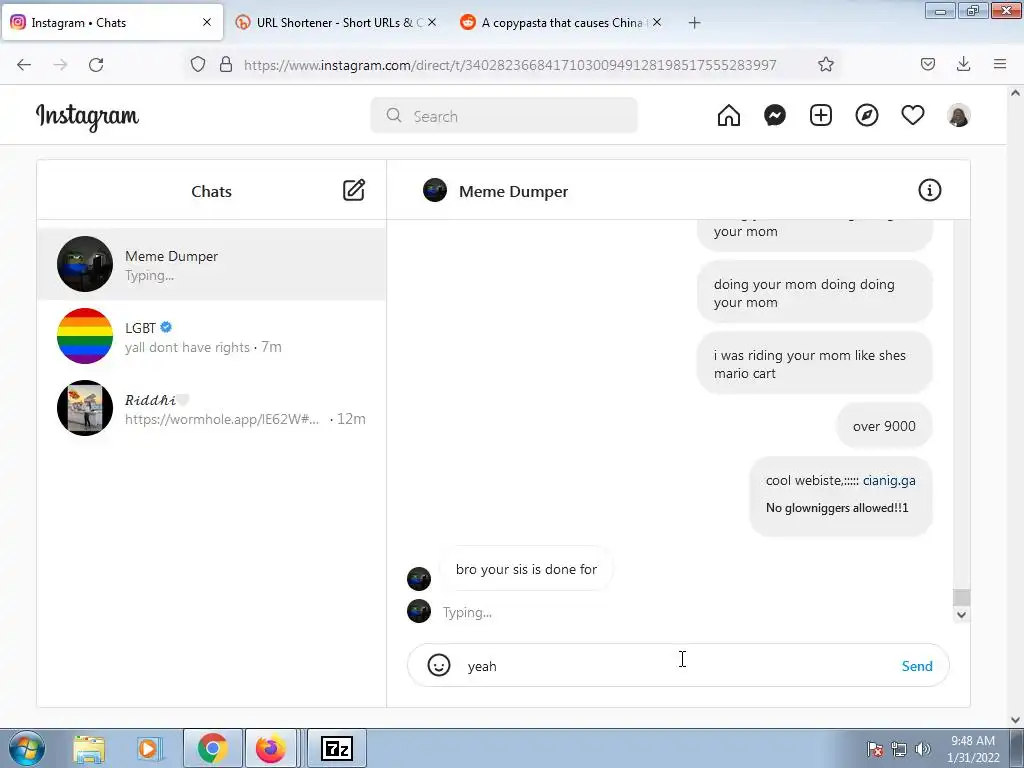Click the taskbar clock 9:48 AM
1024x768 pixels.
[x=973, y=741]
